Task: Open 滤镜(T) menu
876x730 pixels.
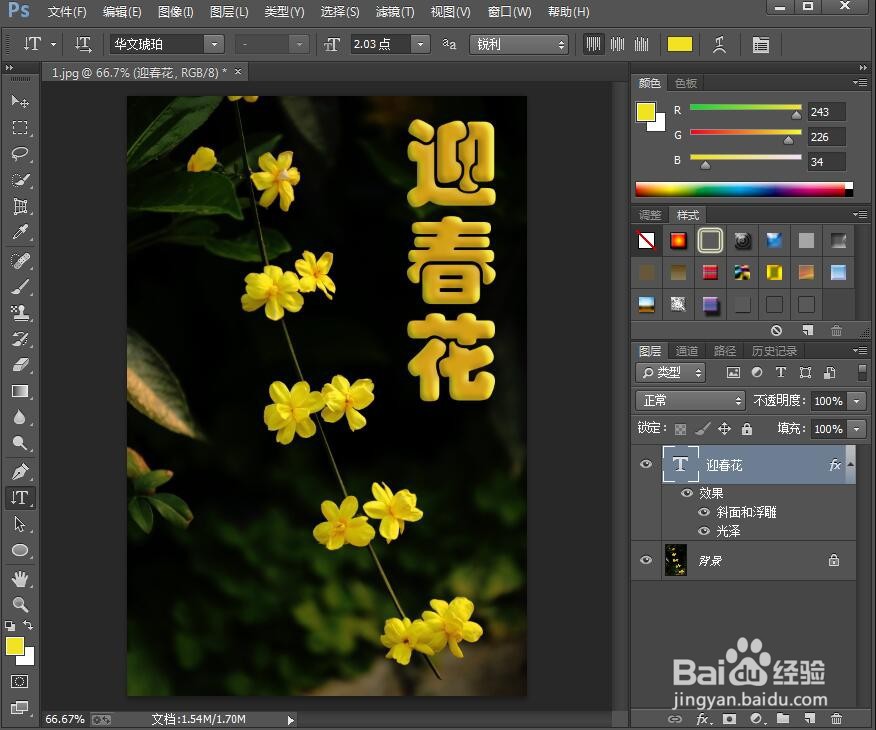Action: [x=395, y=12]
